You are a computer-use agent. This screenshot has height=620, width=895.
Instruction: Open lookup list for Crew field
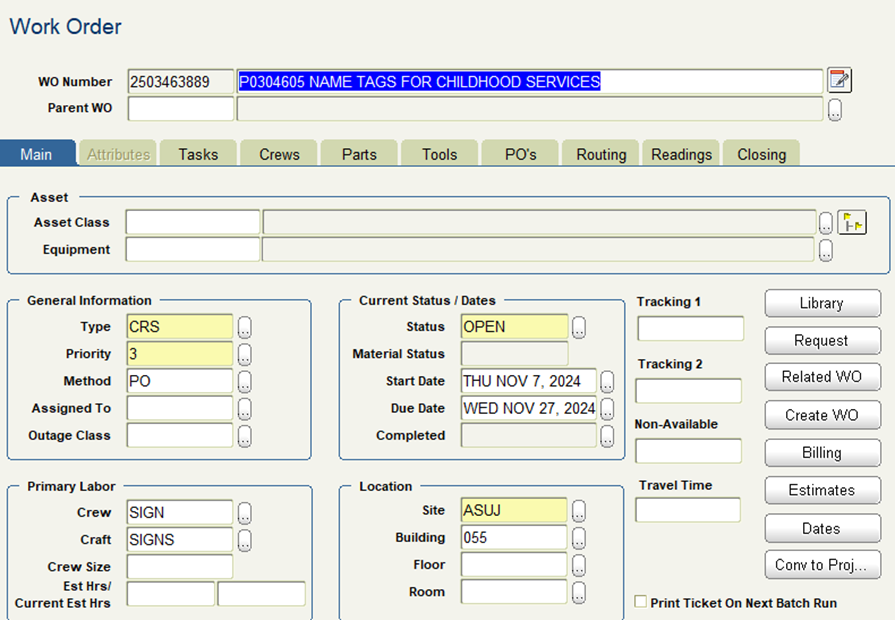click(244, 513)
